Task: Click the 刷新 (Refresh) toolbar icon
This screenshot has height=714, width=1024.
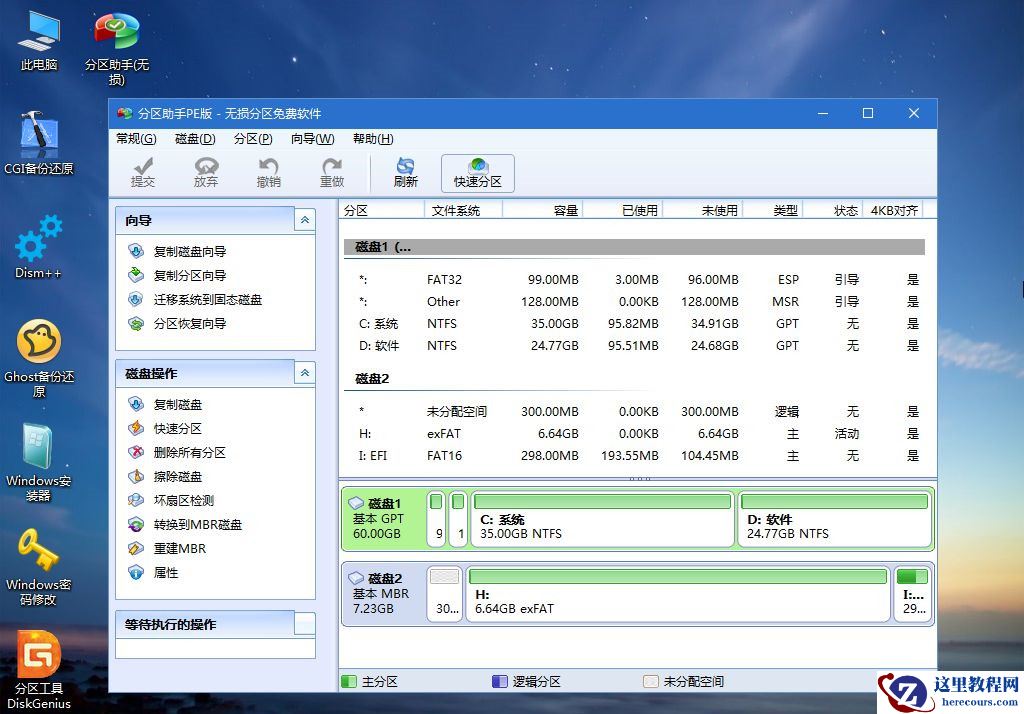Action: coord(405,170)
